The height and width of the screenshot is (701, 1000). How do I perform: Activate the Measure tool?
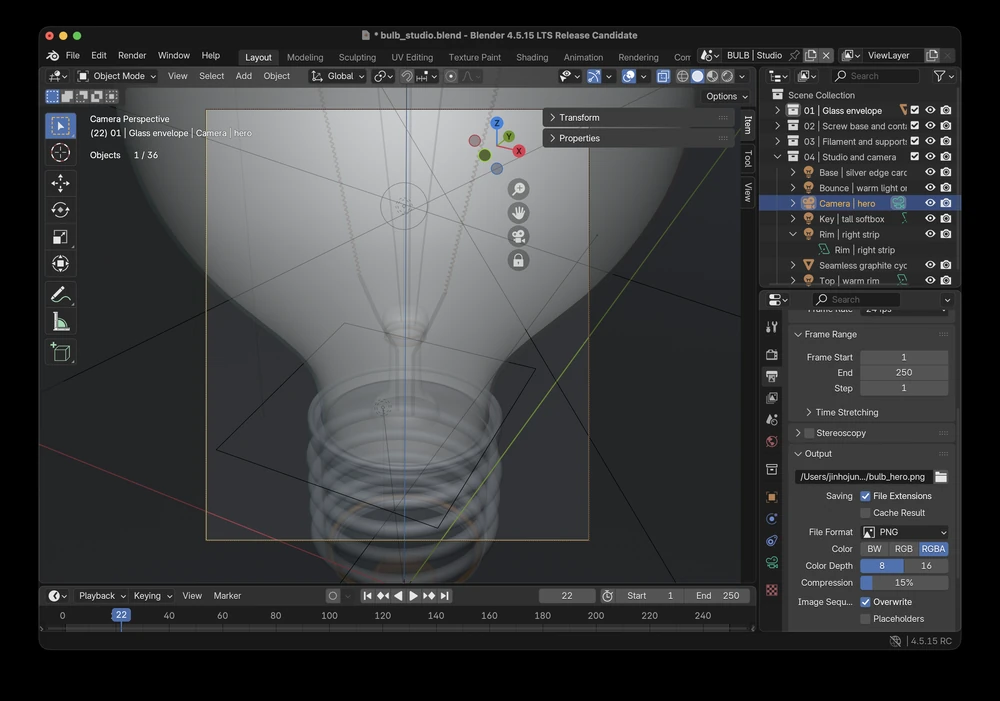click(61, 321)
